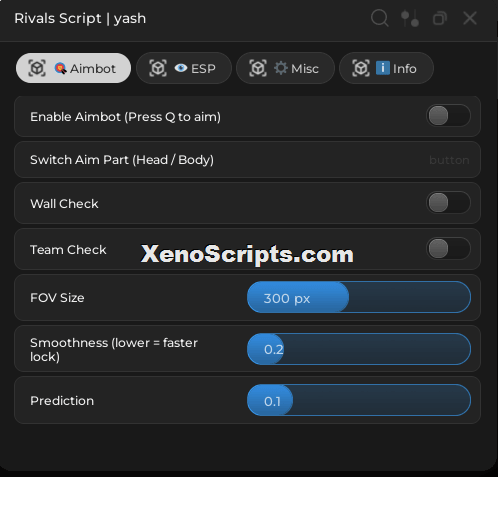This screenshot has width=498, height=507.
Task: Click the FOV Size slider
Action: pyautogui.click(x=359, y=297)
